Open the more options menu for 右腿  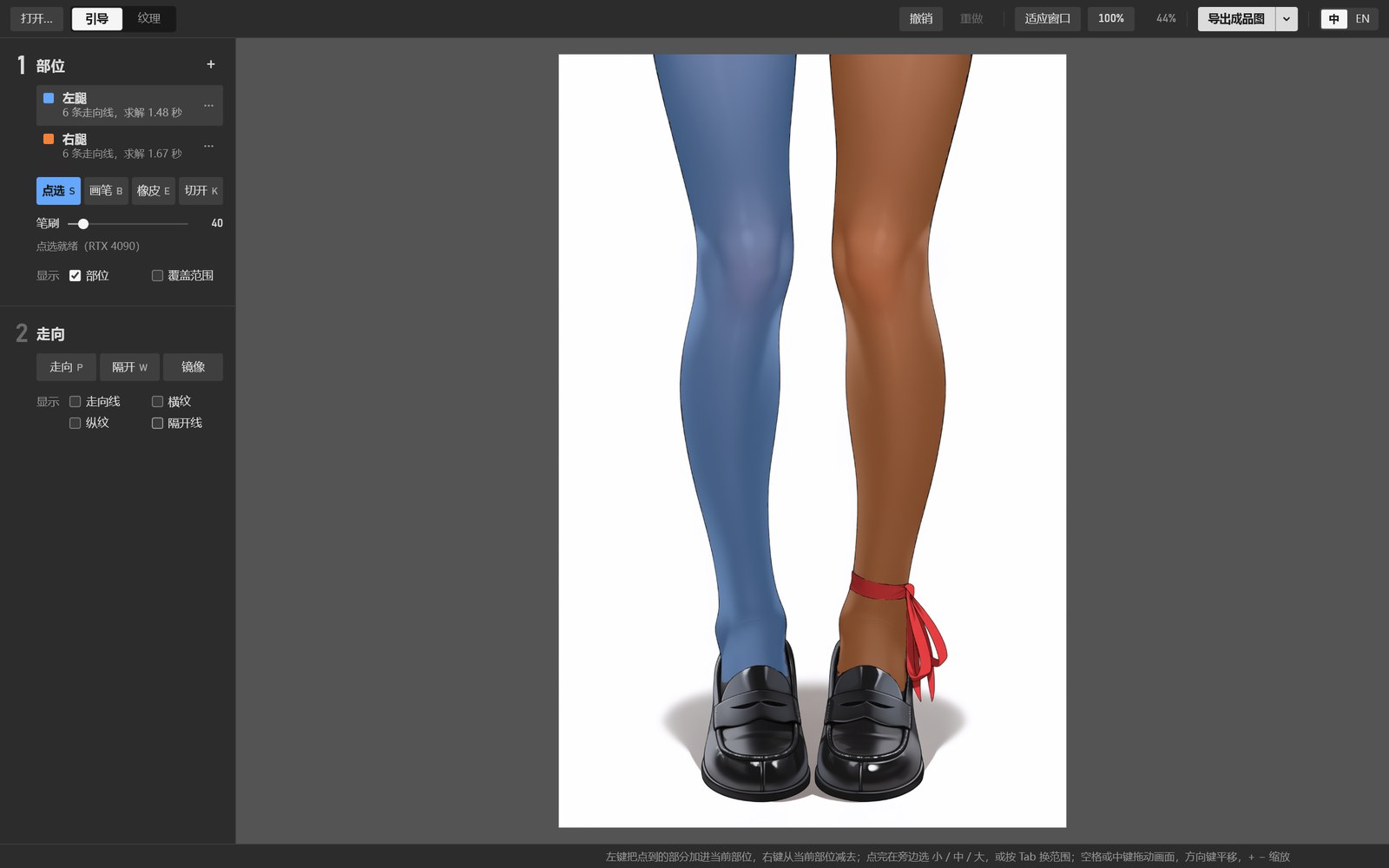[x=208, y=146]
